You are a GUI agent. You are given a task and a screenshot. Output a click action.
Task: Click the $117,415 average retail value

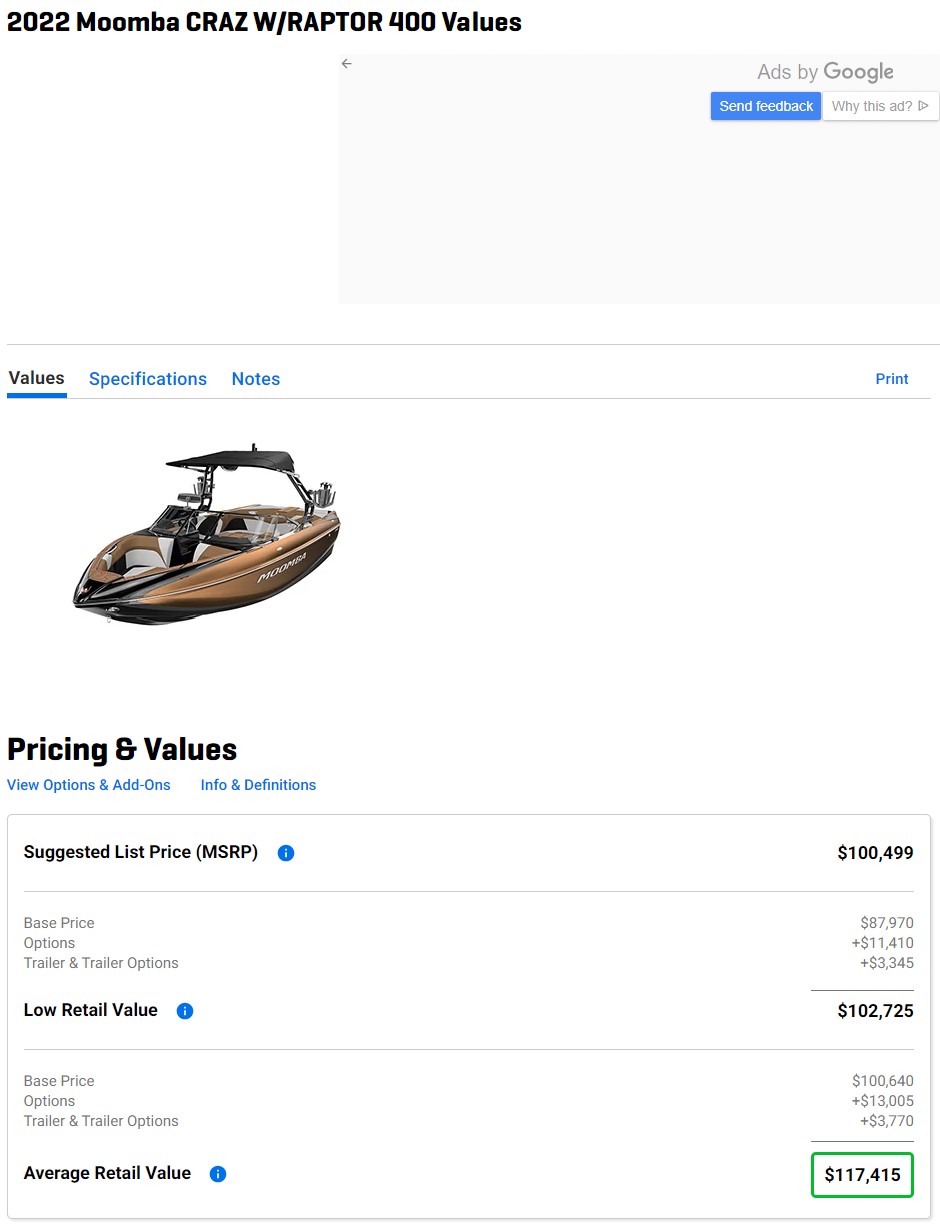(x=862, y=1176)
